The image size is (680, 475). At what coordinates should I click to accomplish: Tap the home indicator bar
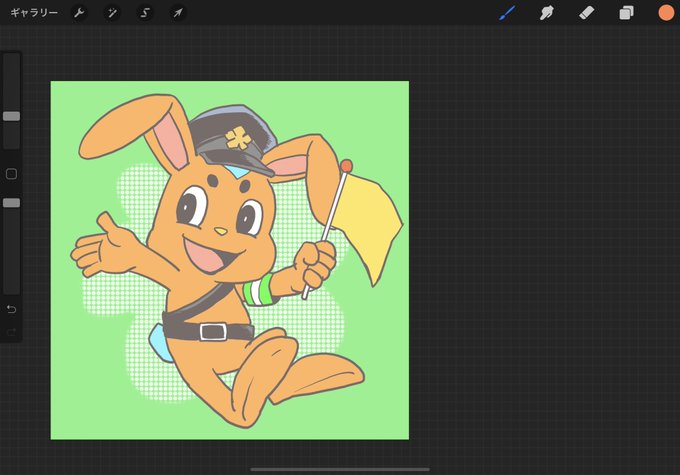pos(340,469)
